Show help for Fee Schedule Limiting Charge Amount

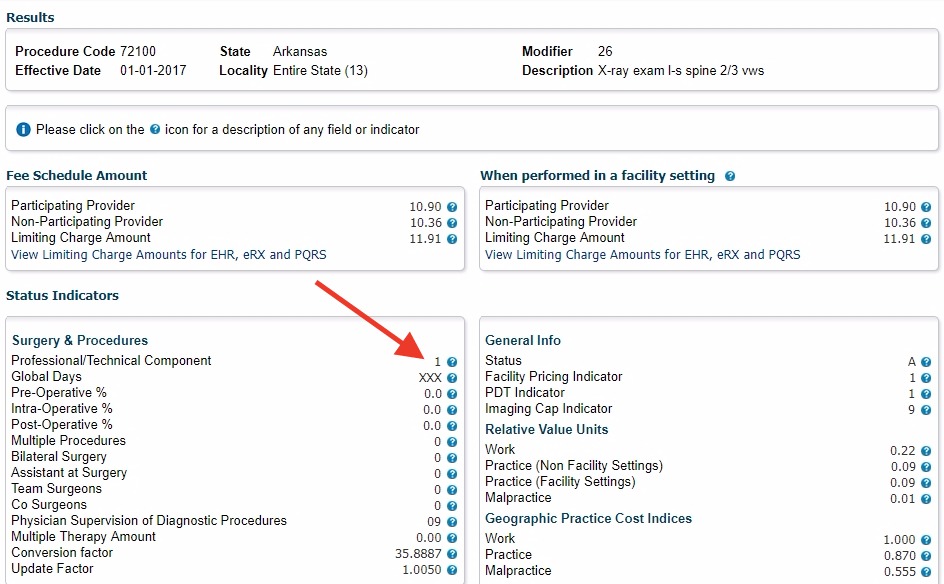tap(452, 239)
